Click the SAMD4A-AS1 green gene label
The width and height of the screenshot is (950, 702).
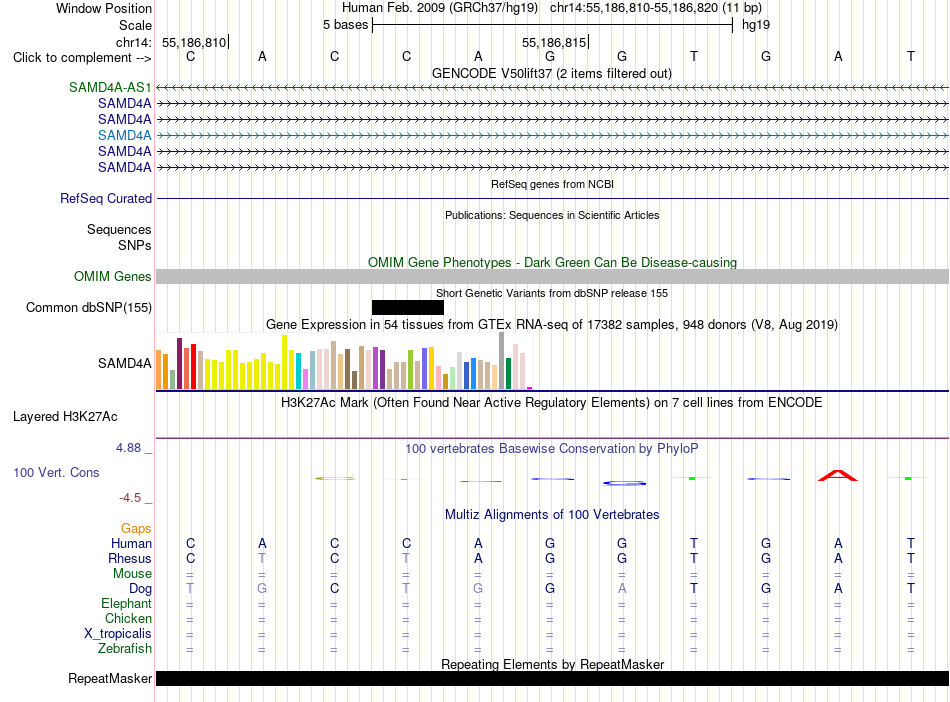coord(110,87)
